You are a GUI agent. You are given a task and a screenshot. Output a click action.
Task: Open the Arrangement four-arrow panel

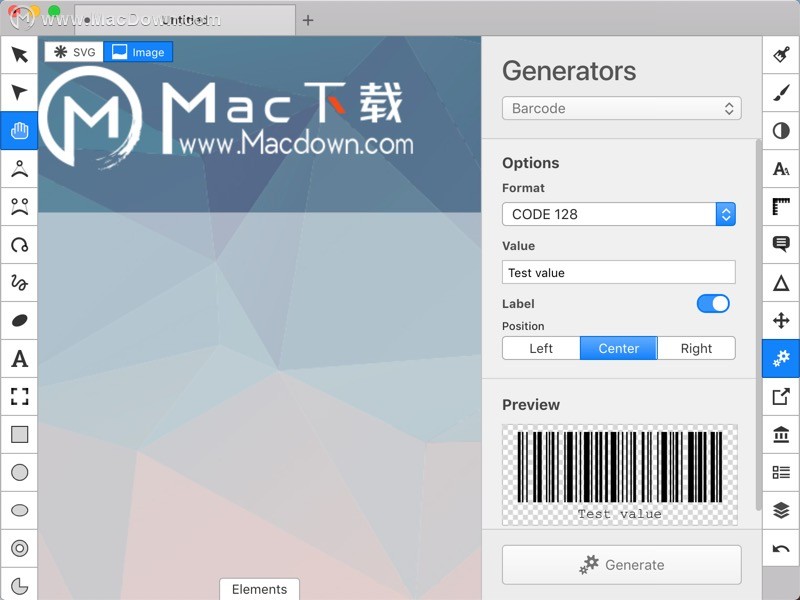tap(781, 320)
